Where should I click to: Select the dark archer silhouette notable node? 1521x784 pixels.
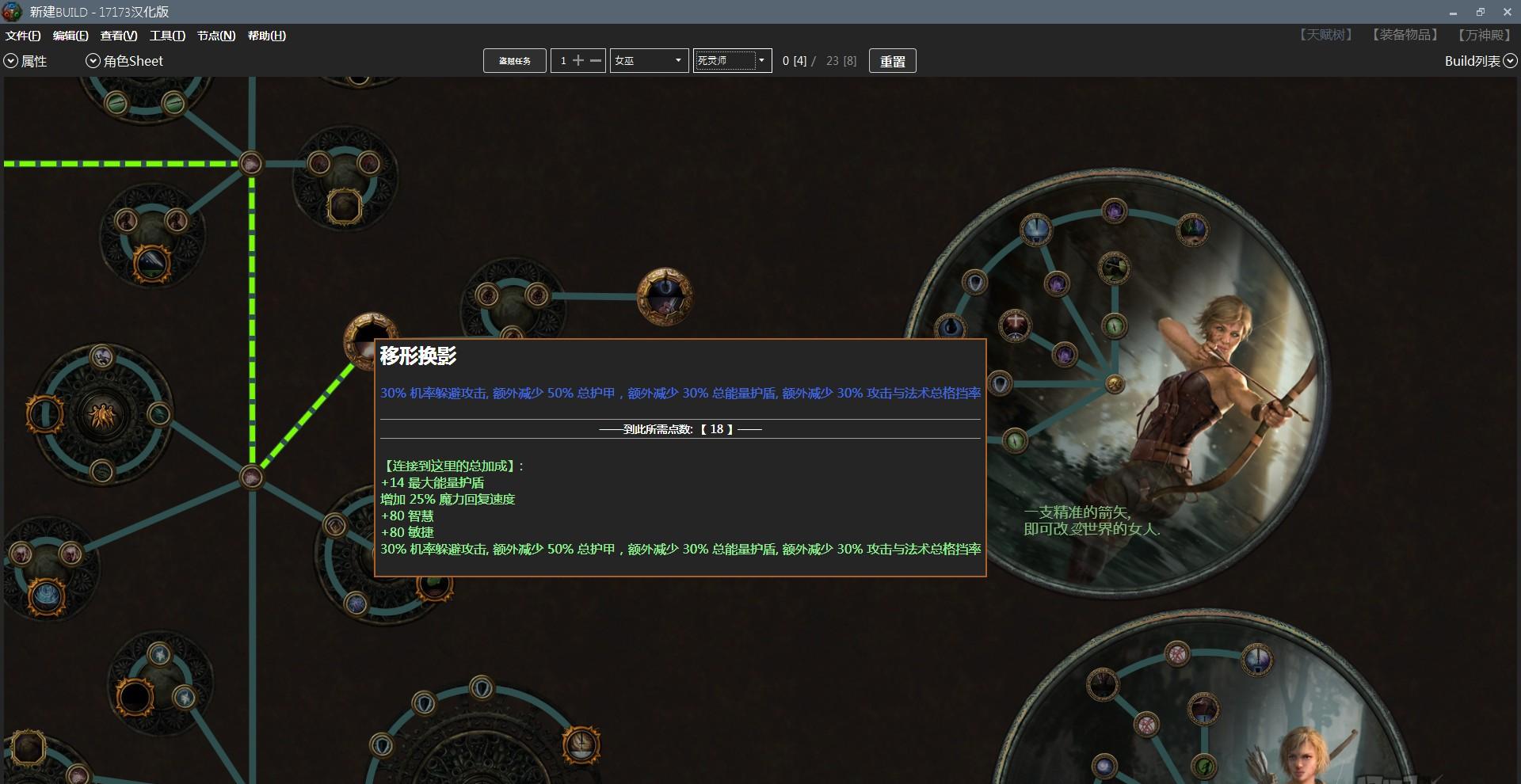tap(1114, 268)
